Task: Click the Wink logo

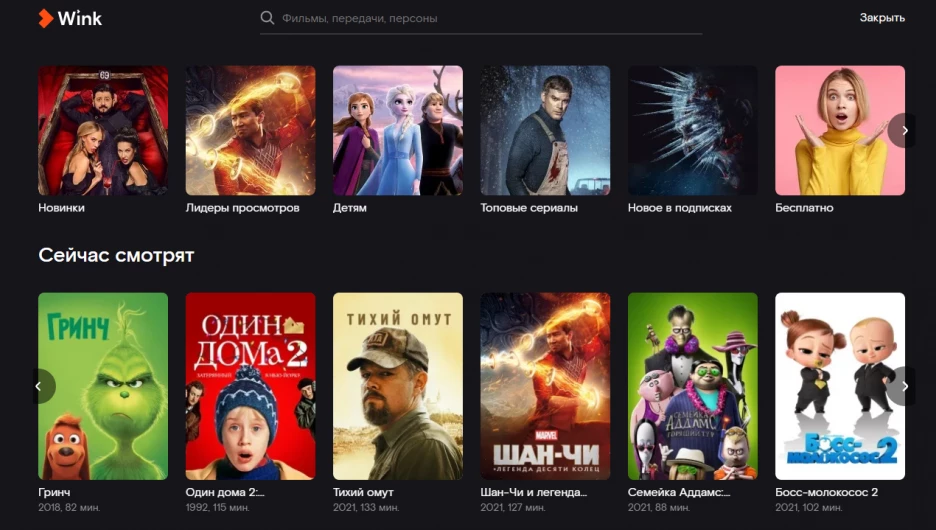Action: [70, 18]
